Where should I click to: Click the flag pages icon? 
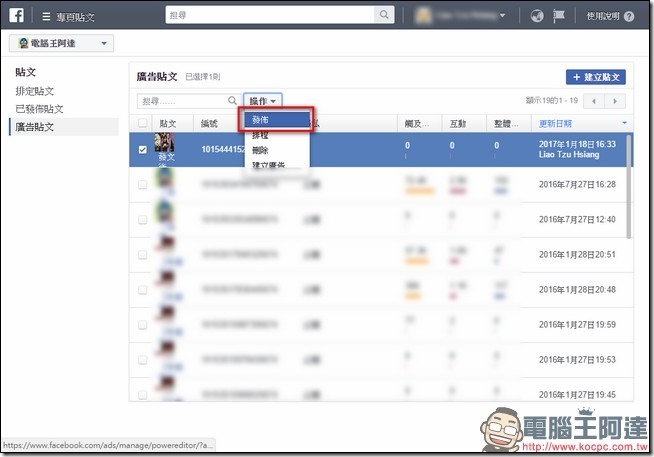(x=558, y=16)
